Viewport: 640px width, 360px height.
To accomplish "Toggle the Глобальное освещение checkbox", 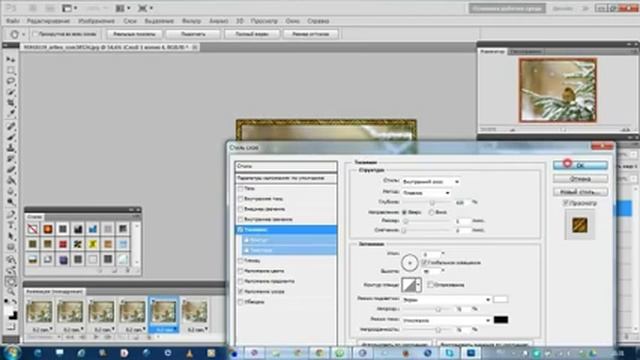I will [x=424, y=262].
